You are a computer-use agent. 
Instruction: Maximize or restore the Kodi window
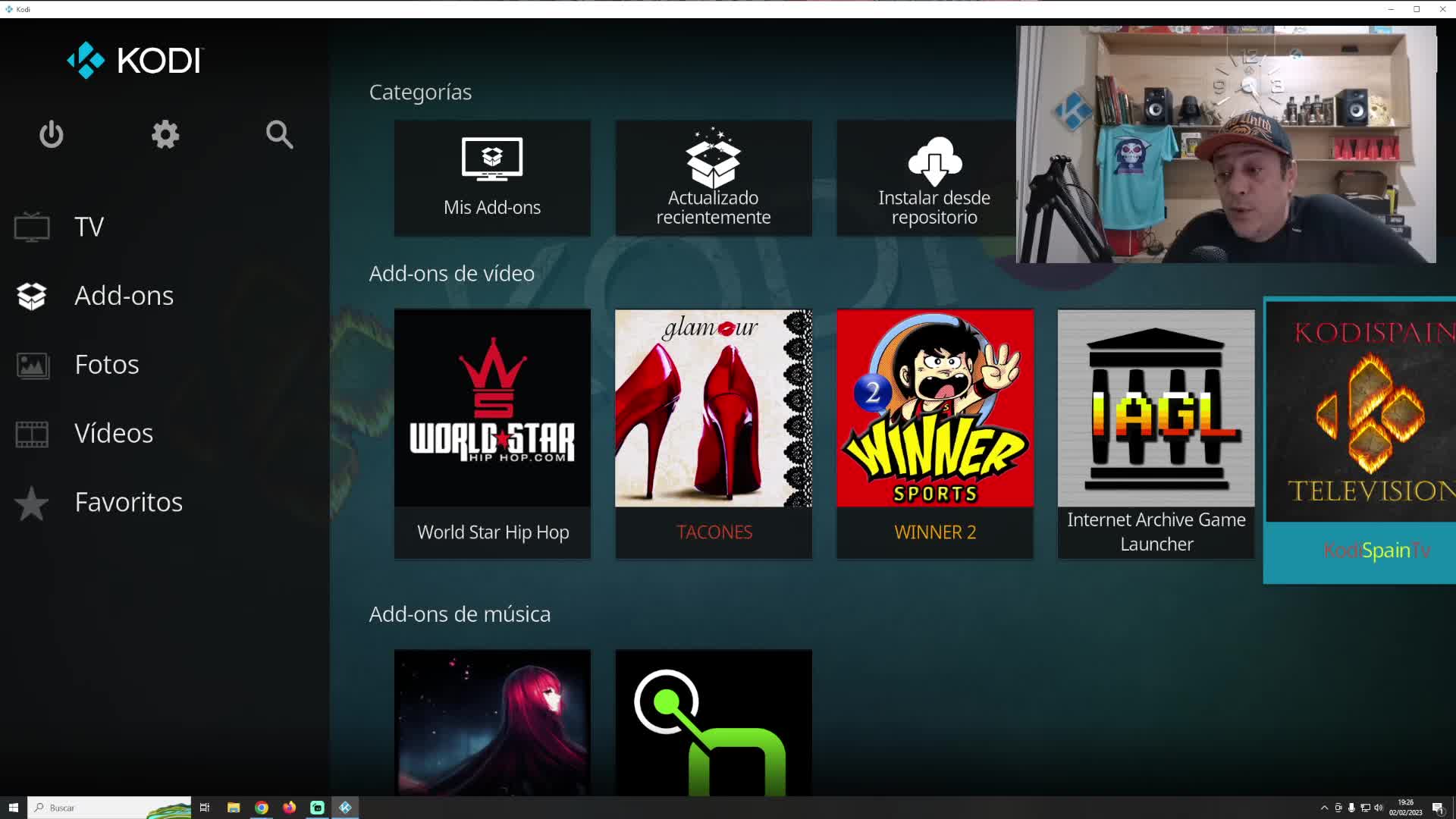[x=1417, y=9]
